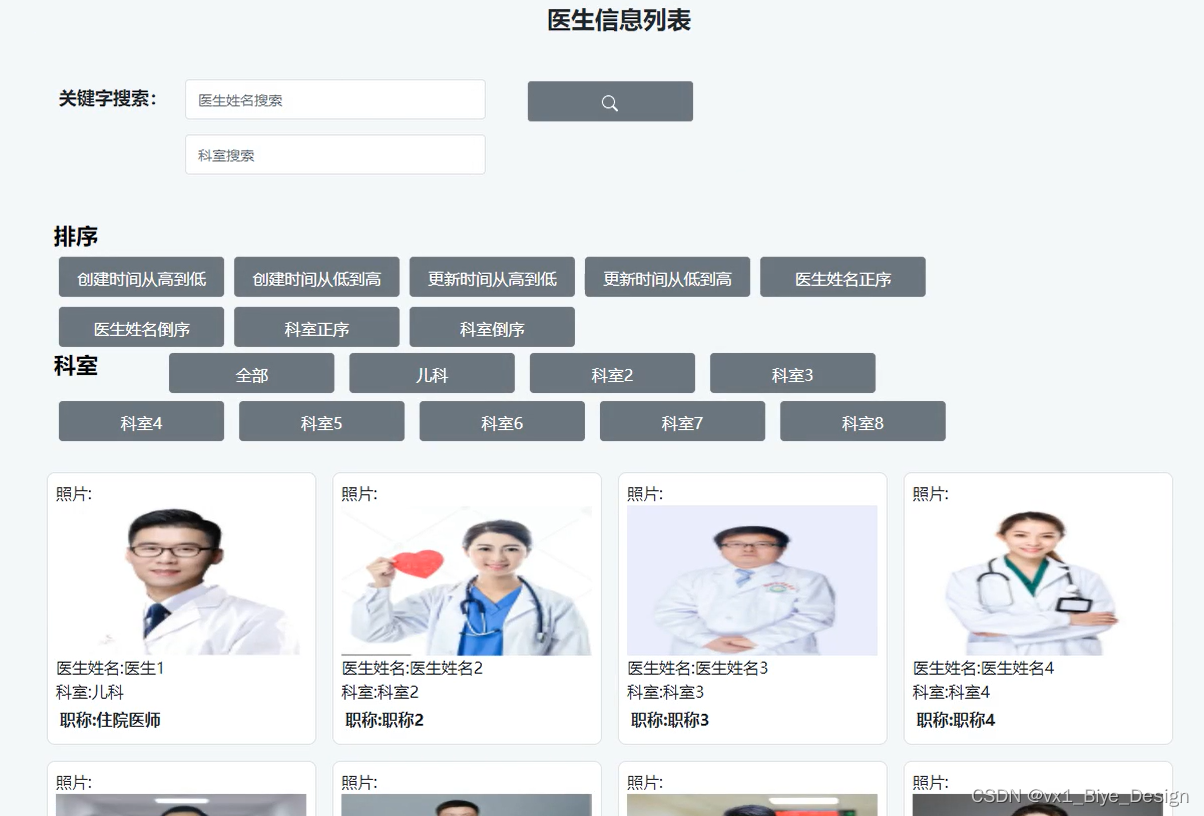Focus the 科室搜索 input field

pos(335,155)
